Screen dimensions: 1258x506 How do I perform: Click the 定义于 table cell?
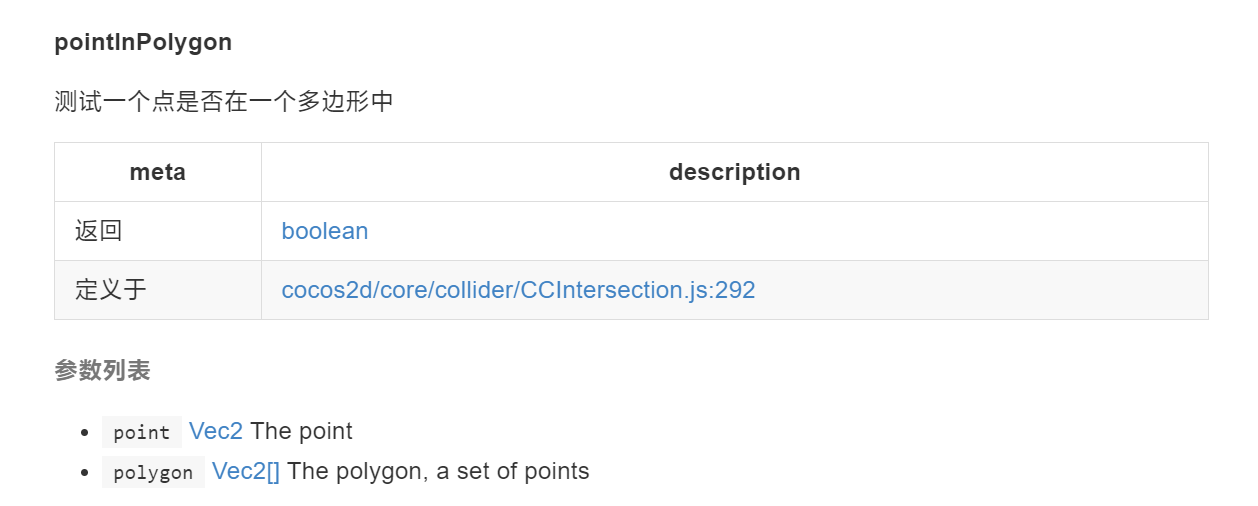(x=158, y=290)
